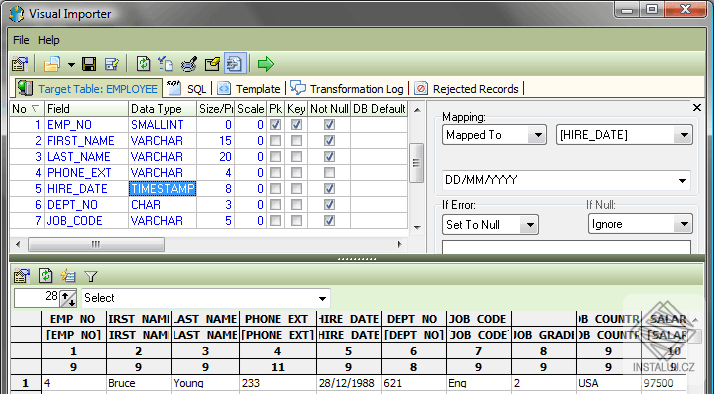Viewport: 714px width, 394px height.
Task: Open the Transformation Log tab
Action: coord(347,88)
